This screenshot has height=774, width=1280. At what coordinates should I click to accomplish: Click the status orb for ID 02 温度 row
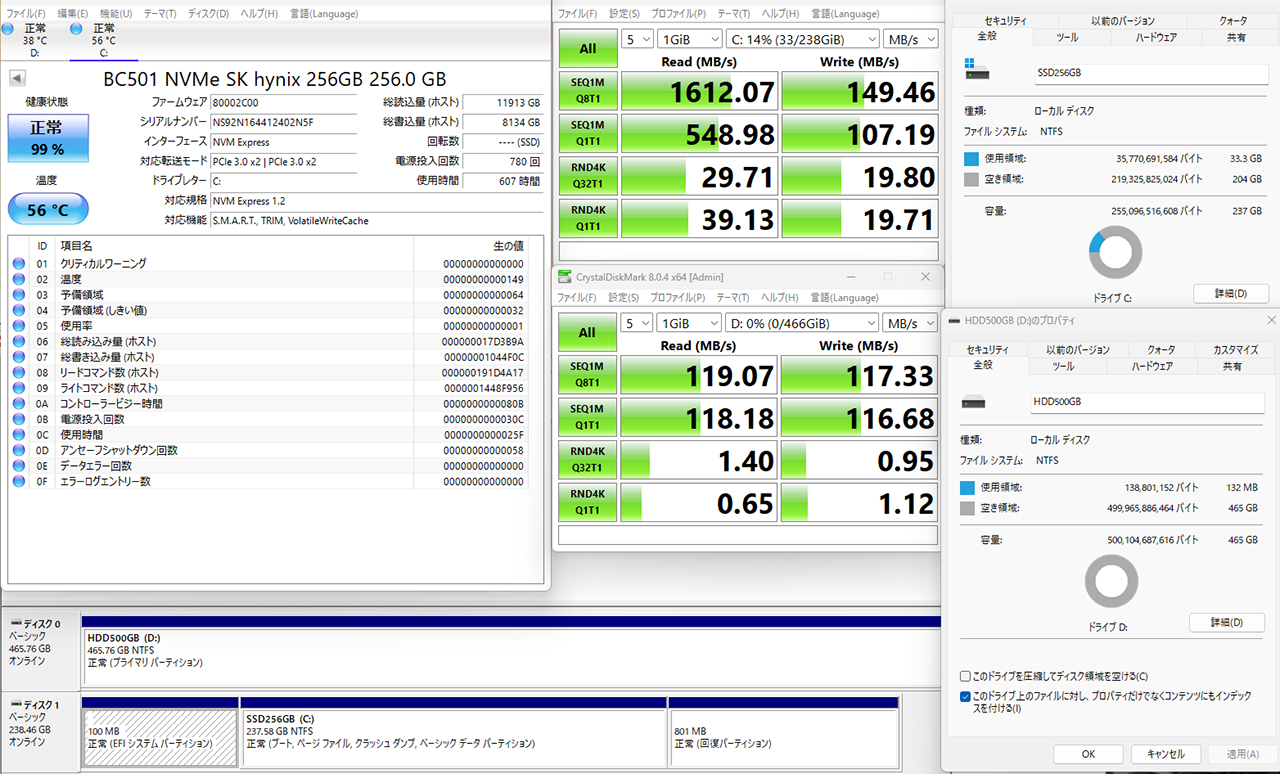19,279
